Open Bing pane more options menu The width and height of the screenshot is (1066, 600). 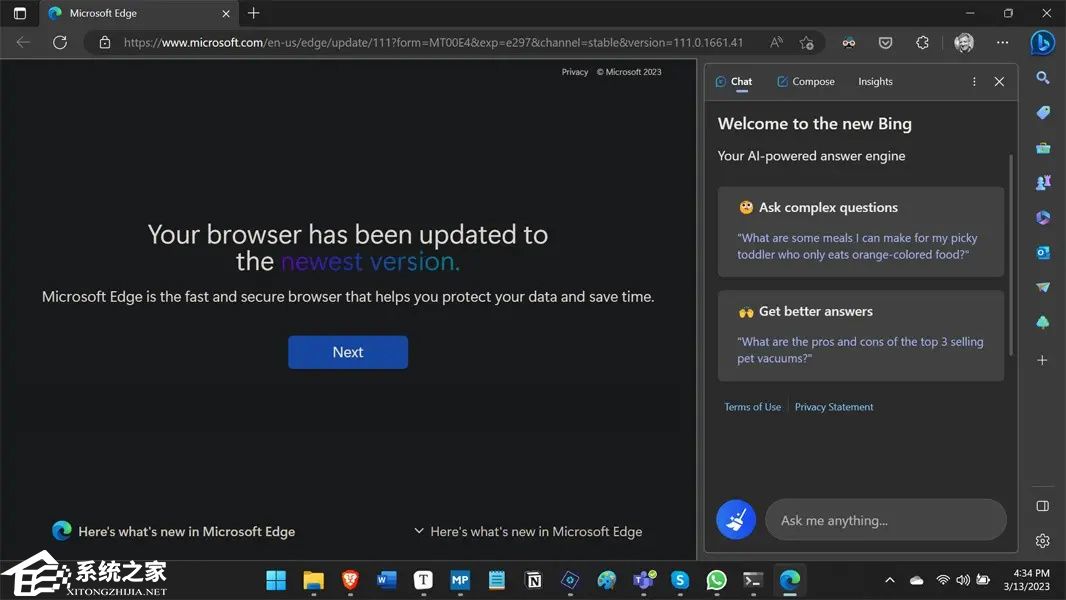pyautogui.click(x=974, y=82)
